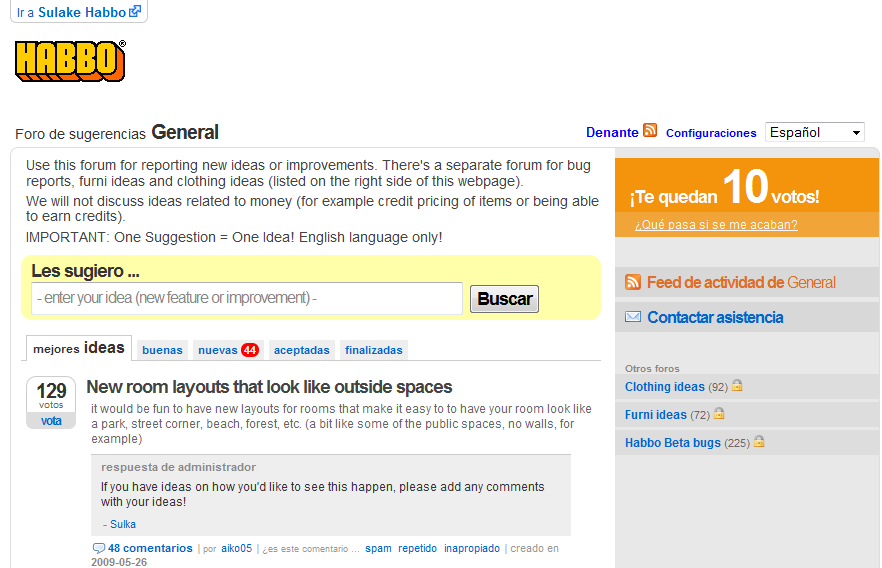This screenshot has height=568, width=882.
Task: Click the speech bubble icon before 48 comentarios
Action: [x=98, y=548]
